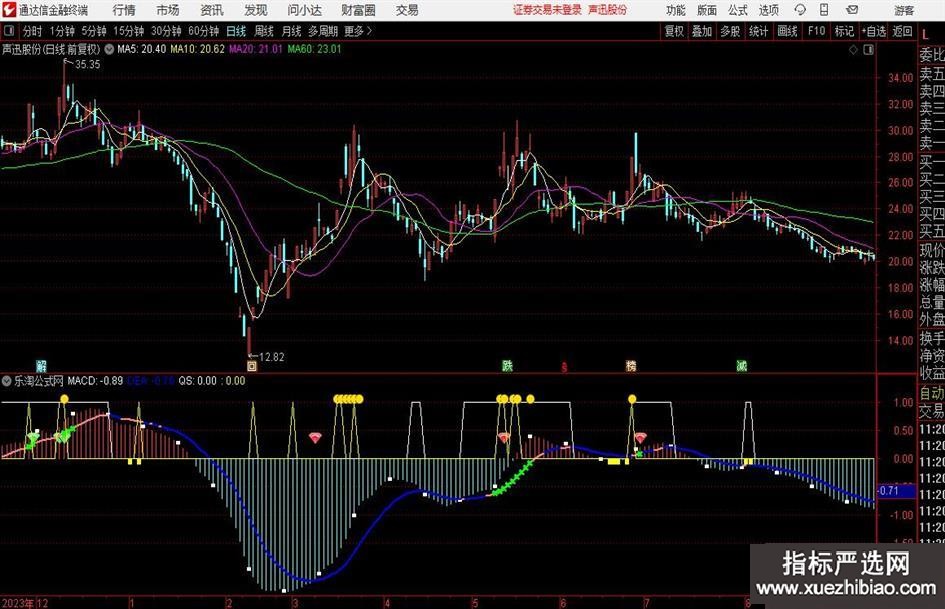Click the 12.82 low price marker
Screen dimensions: 945x609
tap(270, 357)
